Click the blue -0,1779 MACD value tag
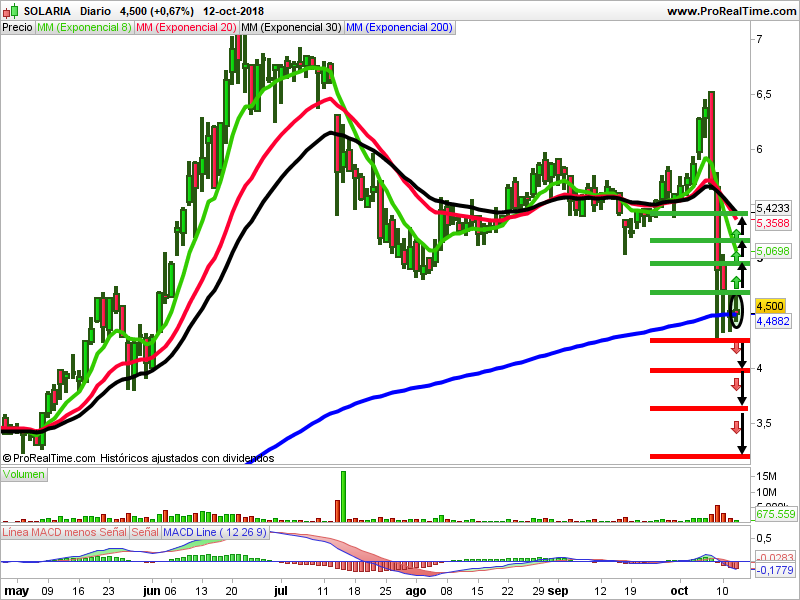This screenshot has width=800, height=600. tap(774, 570)
